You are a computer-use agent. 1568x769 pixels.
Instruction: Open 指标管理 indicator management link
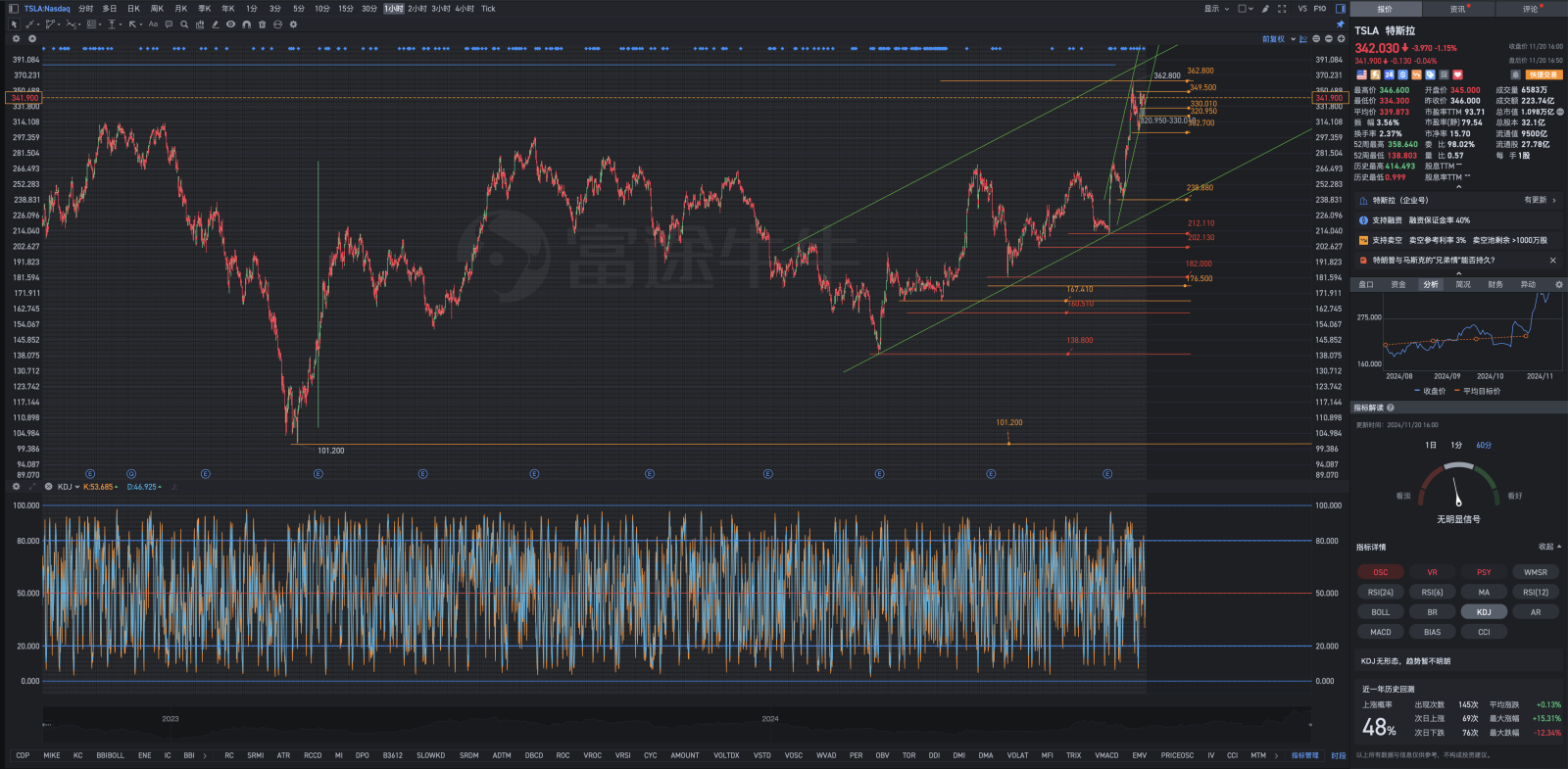(x=1304, y=755)
